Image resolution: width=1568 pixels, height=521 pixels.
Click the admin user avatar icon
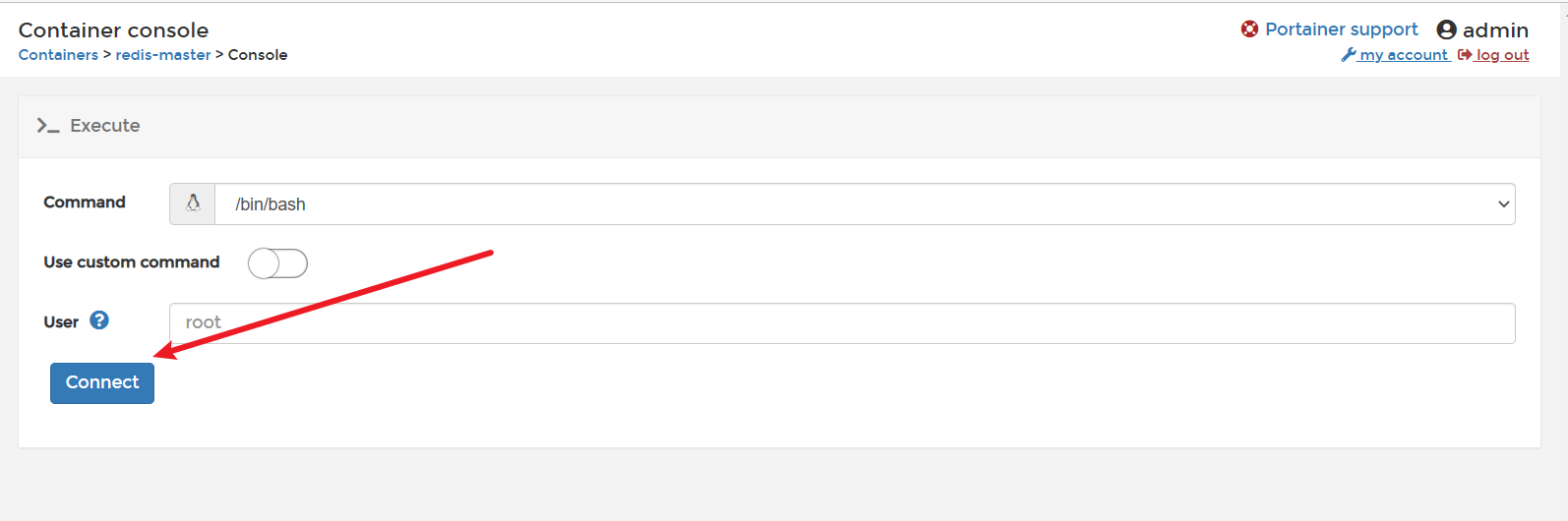click(1446, 30)
